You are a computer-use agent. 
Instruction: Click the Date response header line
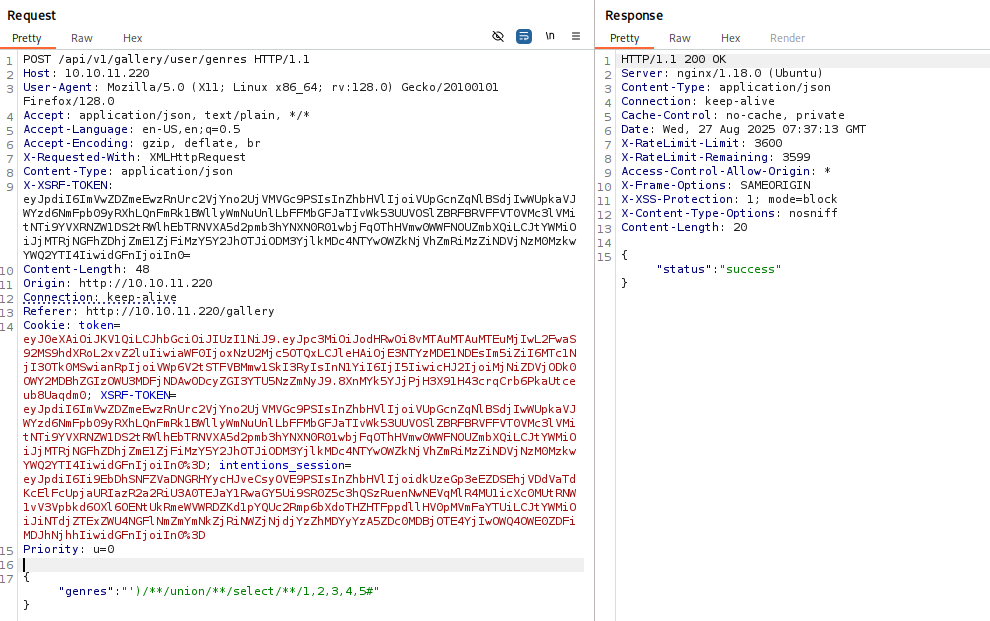tap(743, 129)
